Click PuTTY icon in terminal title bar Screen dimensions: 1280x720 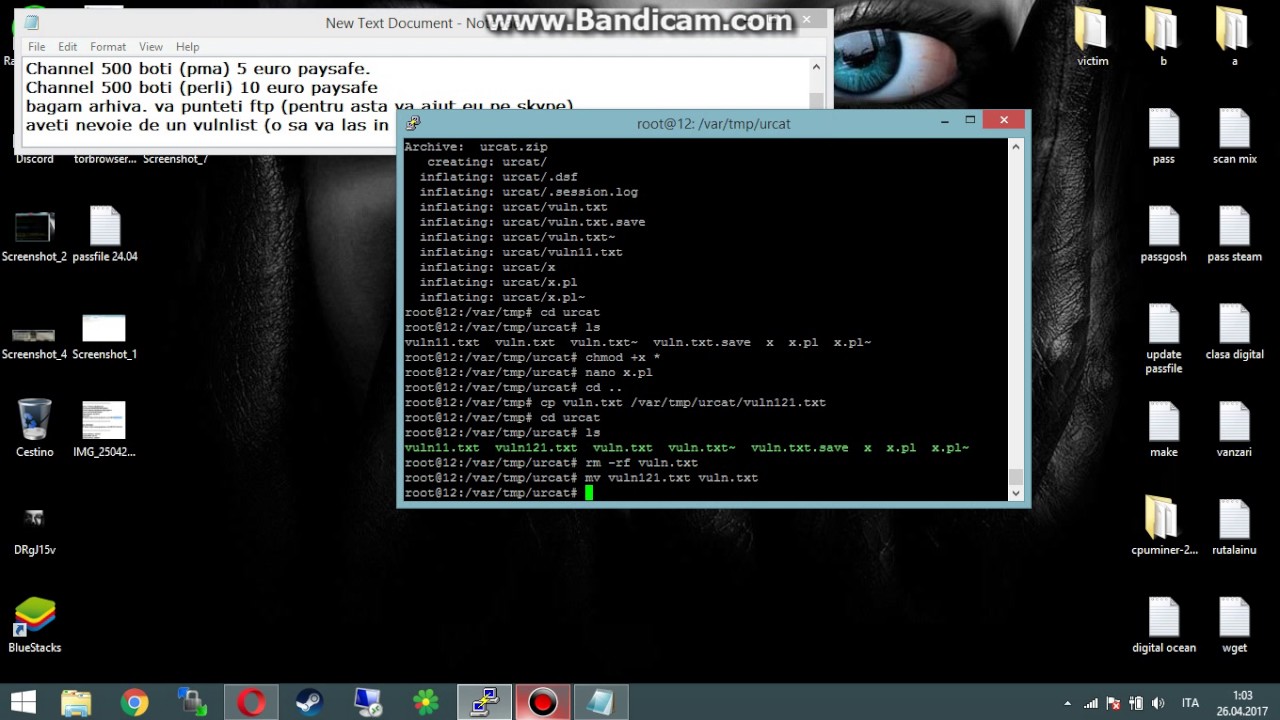413,122
